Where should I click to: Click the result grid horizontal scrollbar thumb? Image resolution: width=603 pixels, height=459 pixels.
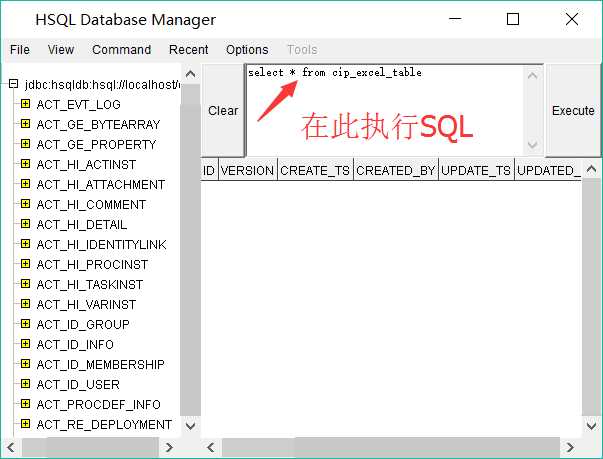click(x=390, y=447)
